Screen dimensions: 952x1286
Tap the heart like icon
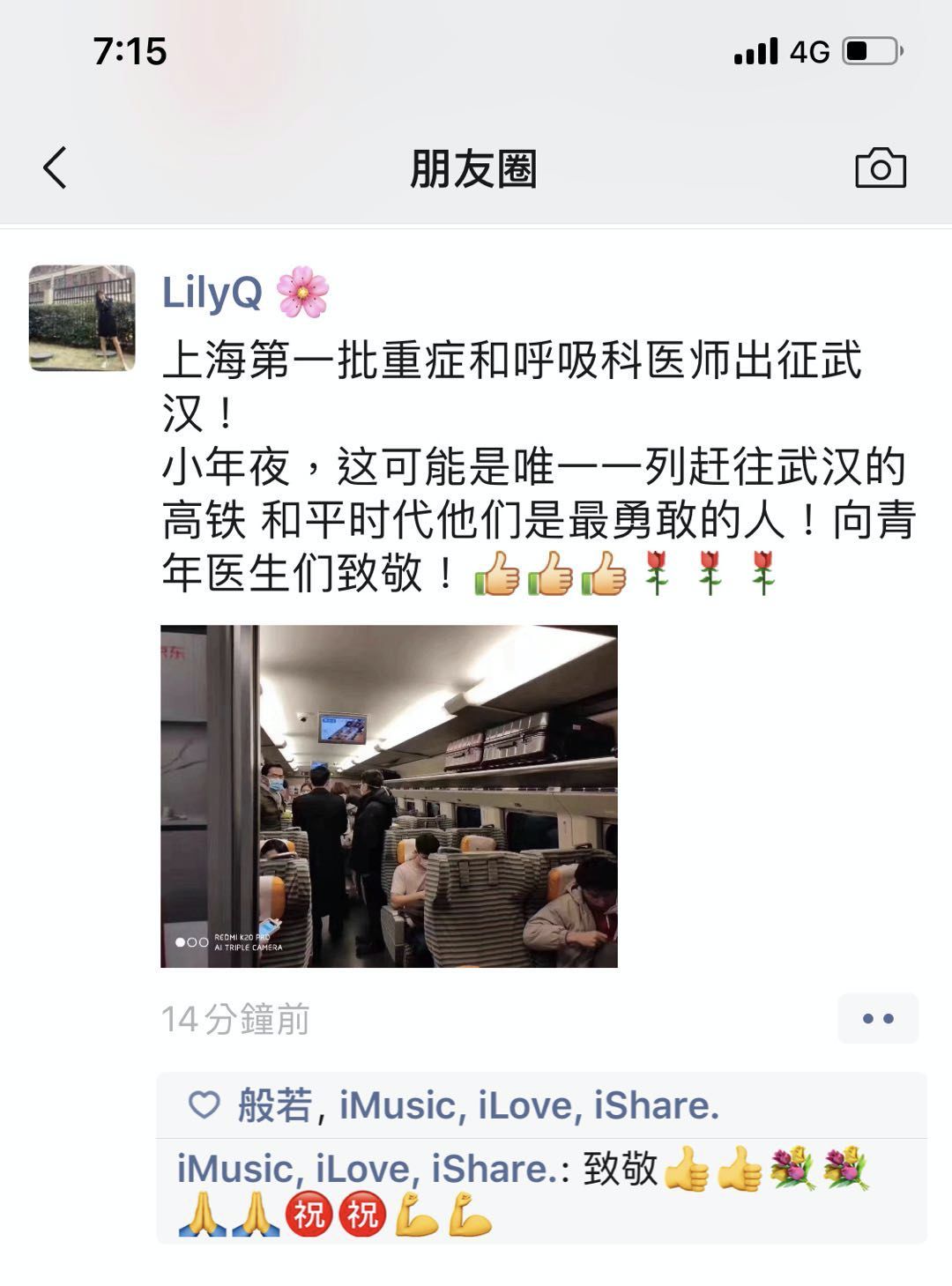click(x=204, y=1105)
